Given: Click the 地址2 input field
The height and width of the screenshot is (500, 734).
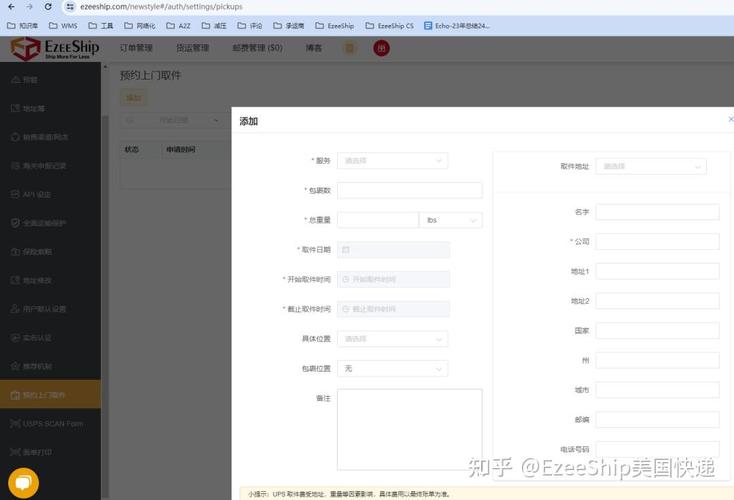Looking at the screenshot, I should pos(657,301).
